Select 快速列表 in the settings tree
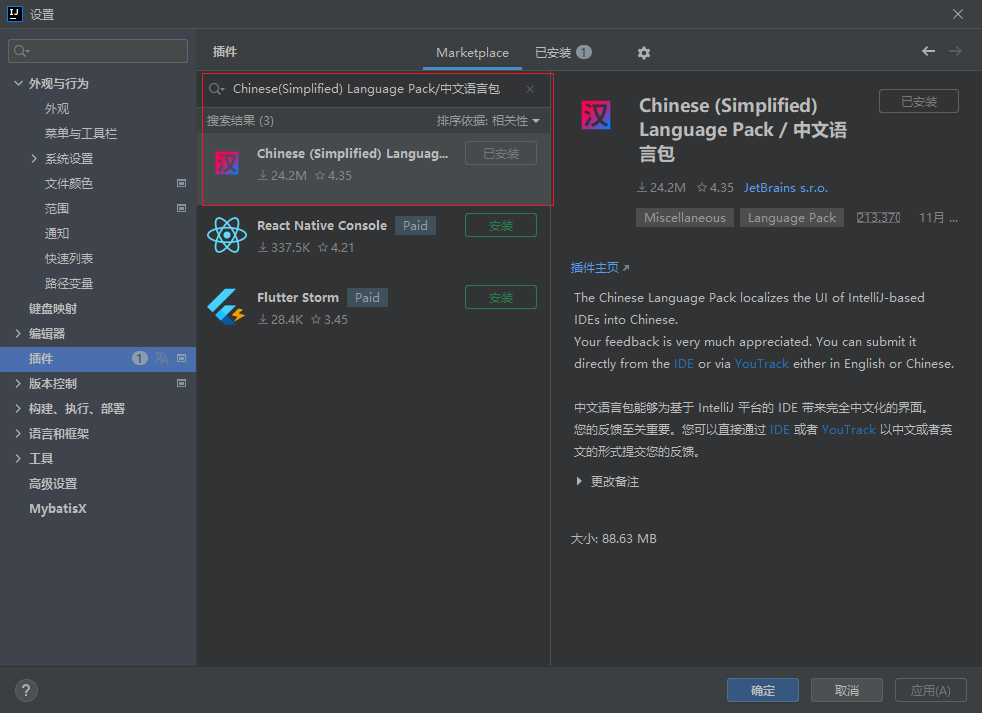This screenshot has width=982, height=713. [69, 259]
